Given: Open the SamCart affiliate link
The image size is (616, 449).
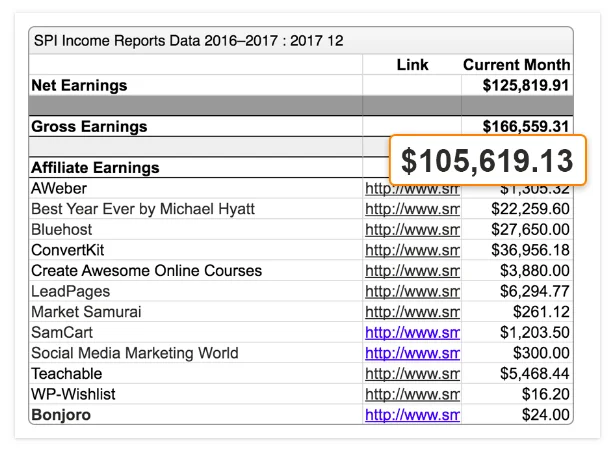Looking at the screenshot, I should [412, 332].
